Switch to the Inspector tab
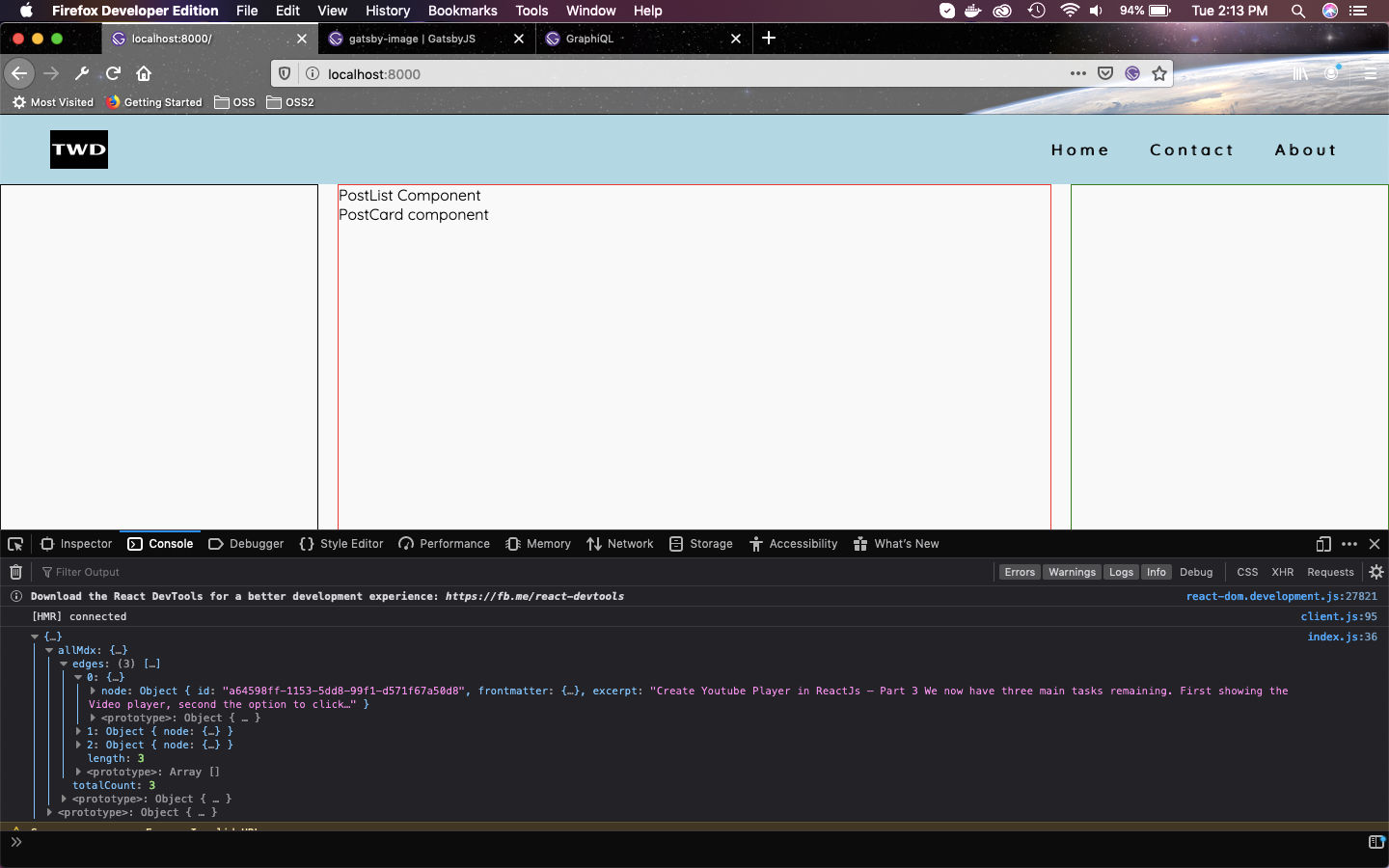 (76, 544)
